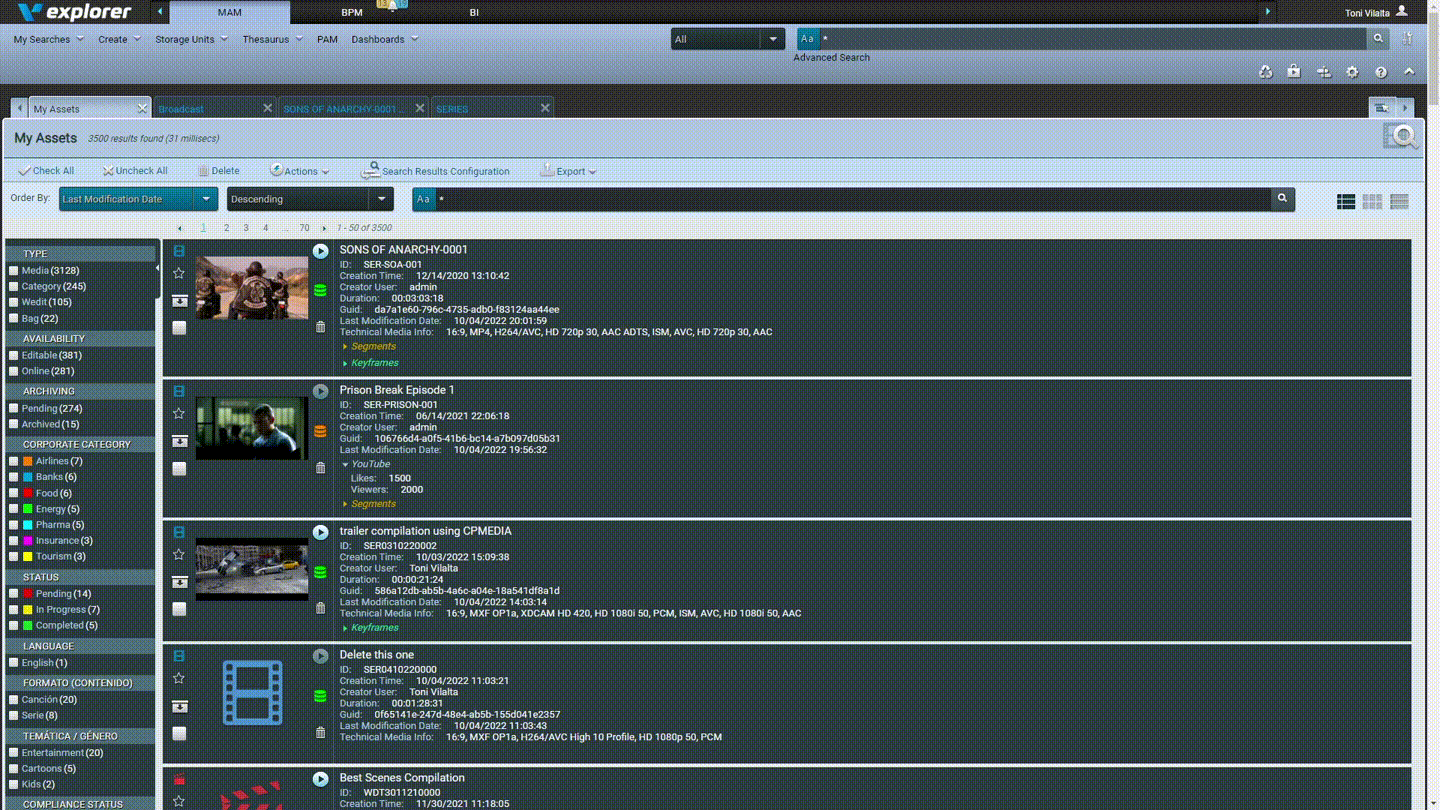
Task: Switch to compact rows view
Action: point(1399,201)
